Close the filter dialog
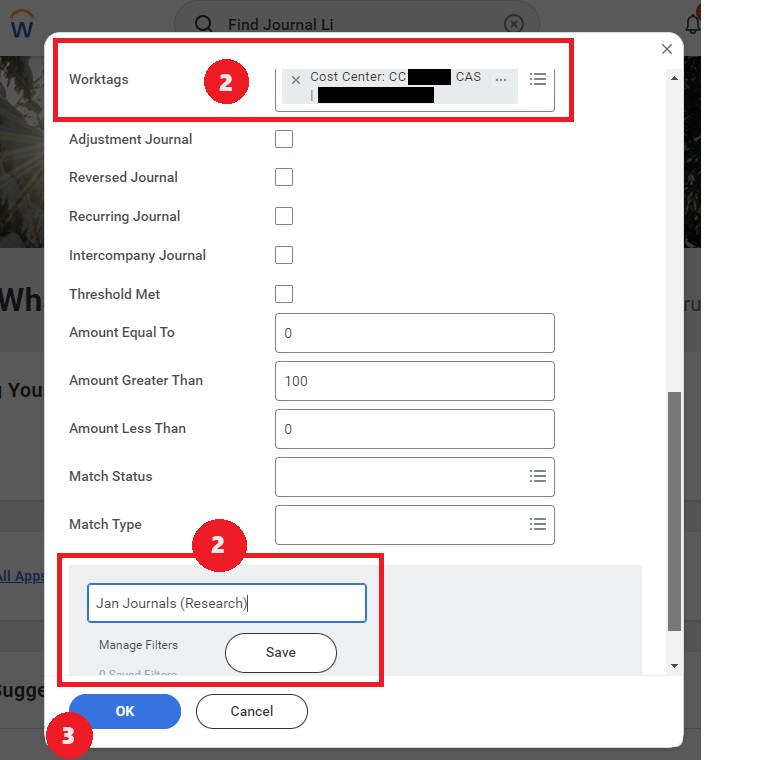 click(x=667, y=49)
